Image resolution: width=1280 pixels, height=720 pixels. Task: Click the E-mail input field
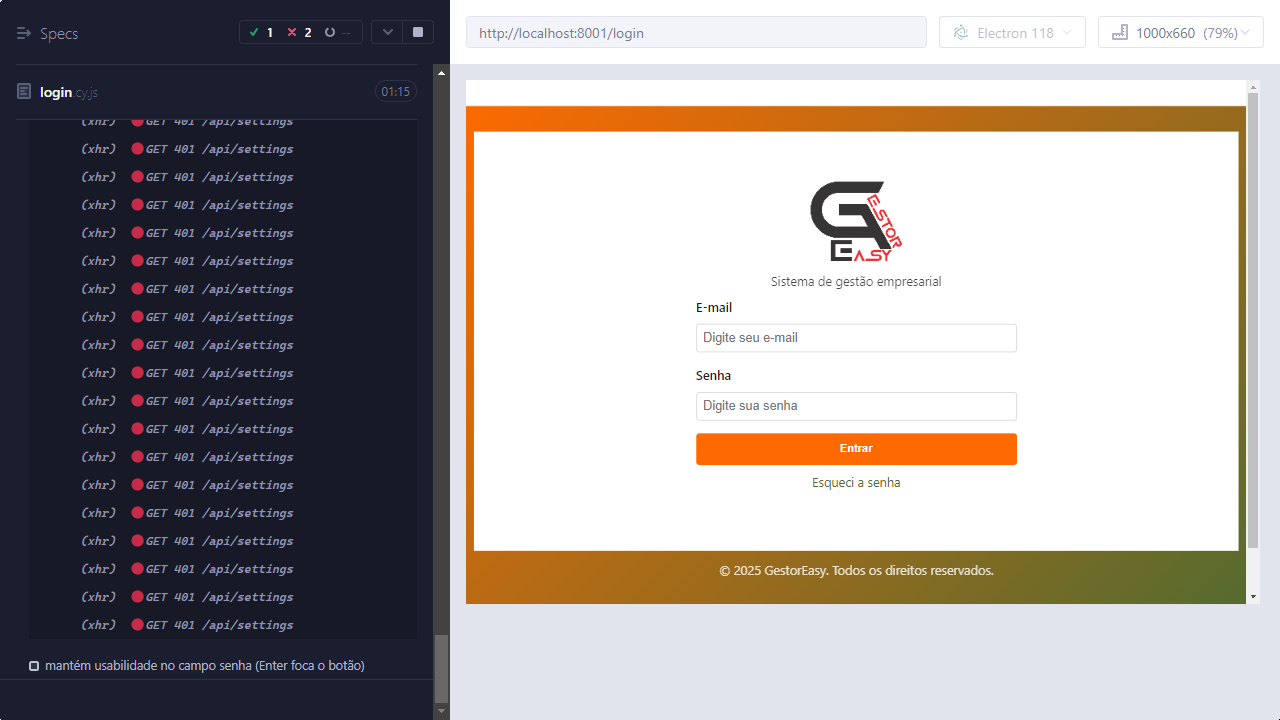856,338
